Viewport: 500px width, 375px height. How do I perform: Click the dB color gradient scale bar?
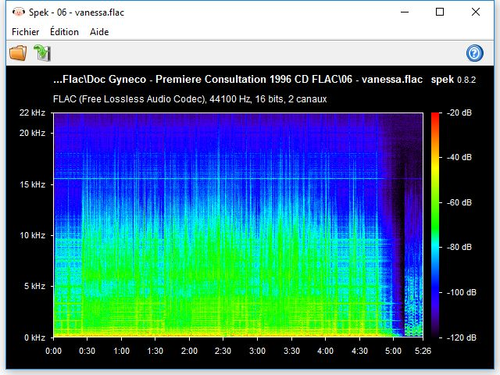435,225
